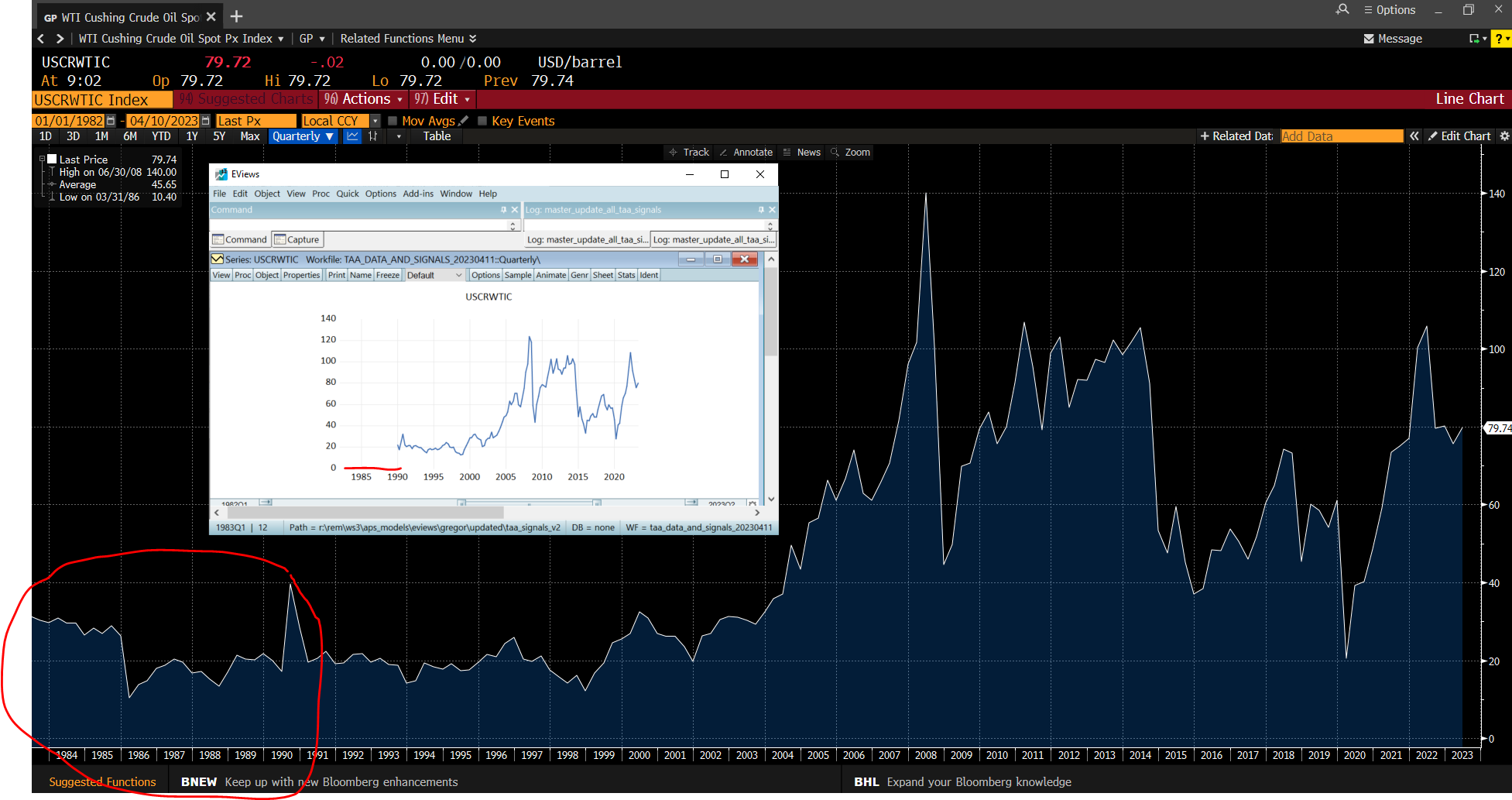Screen dimensions: 1512x800
Task: Toggle Key Events checkbox
Action: [482, 121]
